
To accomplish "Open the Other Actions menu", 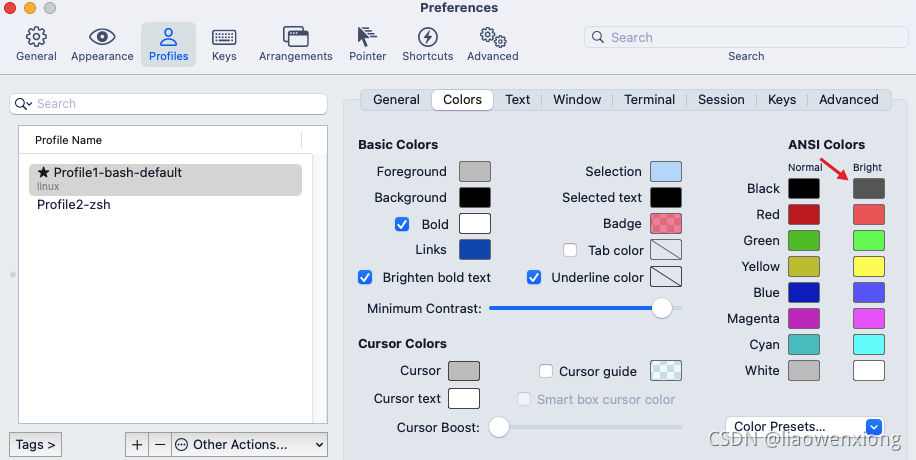I will click(x=249, y=445).
